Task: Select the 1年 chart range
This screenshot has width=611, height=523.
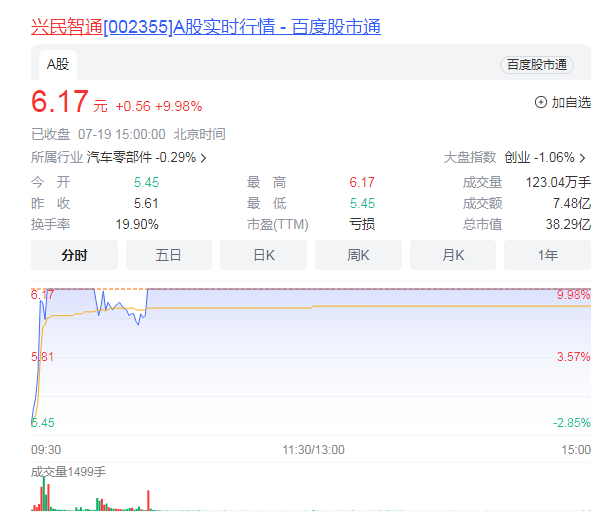Action: [548, 255]
